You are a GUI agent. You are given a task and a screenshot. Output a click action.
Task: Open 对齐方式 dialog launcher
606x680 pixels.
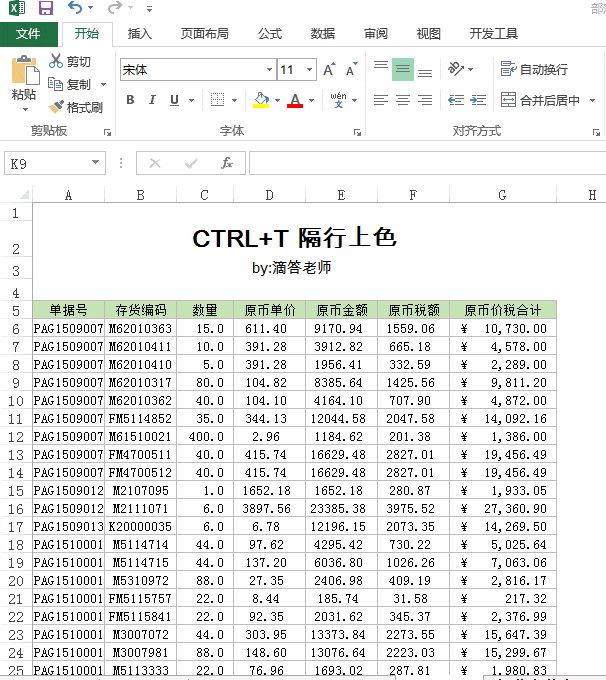596,132
